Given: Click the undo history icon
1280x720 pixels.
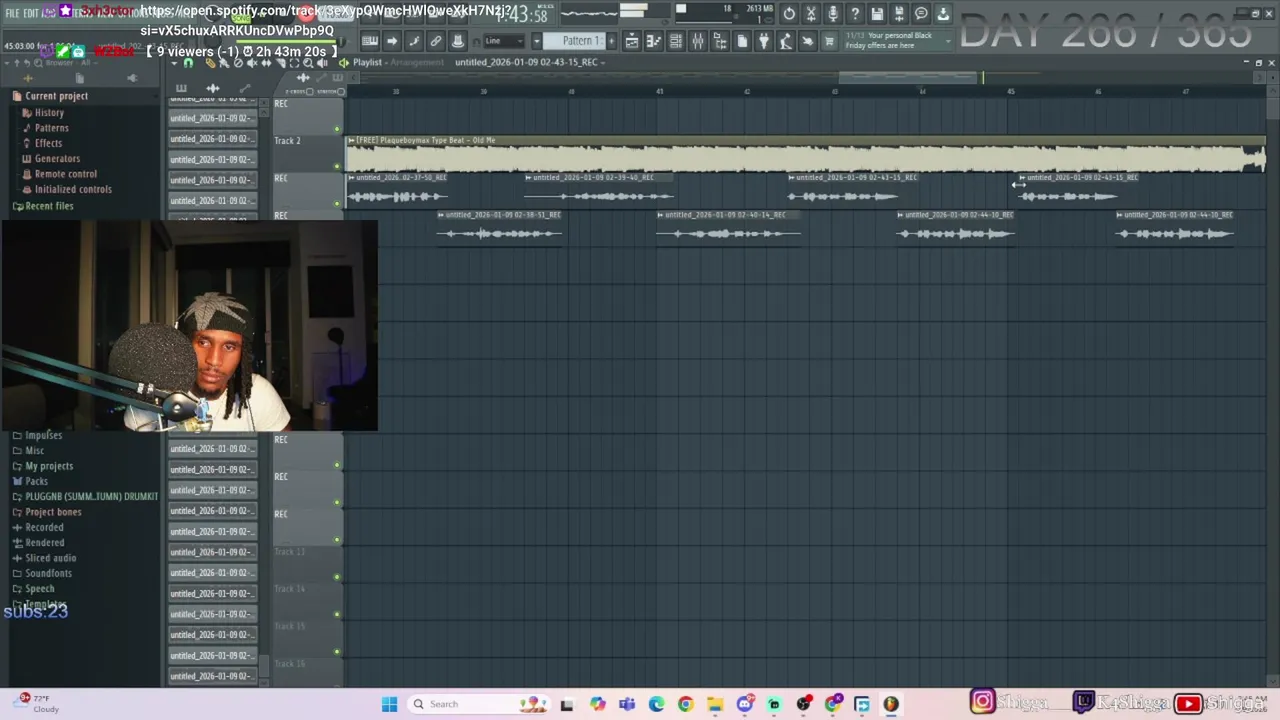Looking at the screenshot, I should 789,13.
